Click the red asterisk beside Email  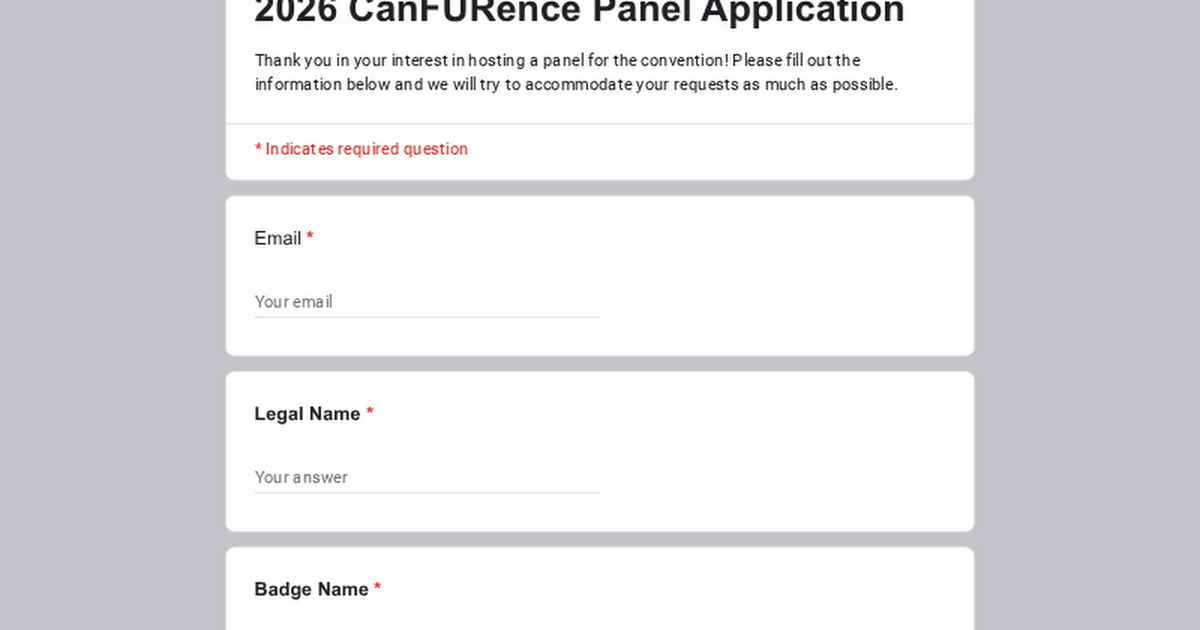pyautogui.click(x=310, y=238)
